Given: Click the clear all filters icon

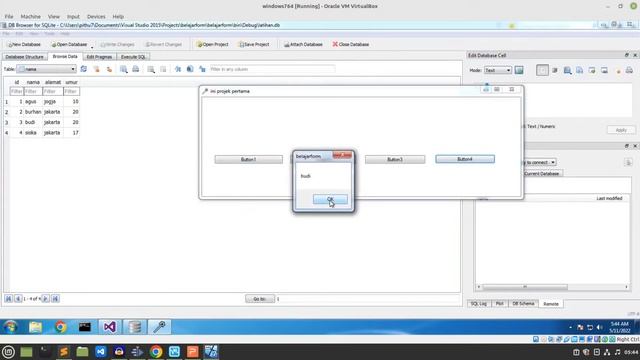Looking at the screenshot, I should pyautogui.click(x=97, y=69).
